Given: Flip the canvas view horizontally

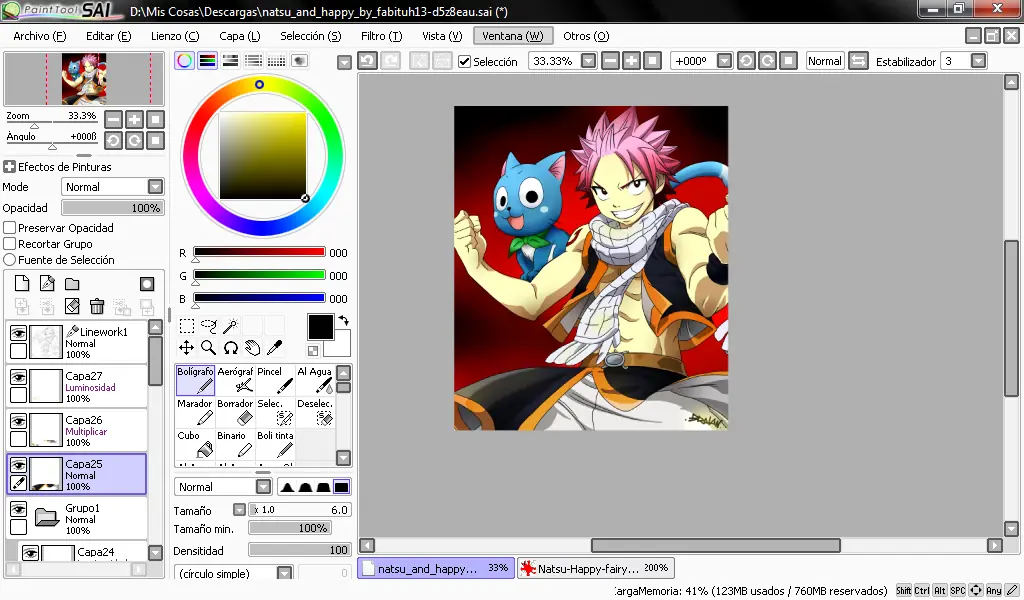Looking at the screenshot, I should (x=859, y=61).
